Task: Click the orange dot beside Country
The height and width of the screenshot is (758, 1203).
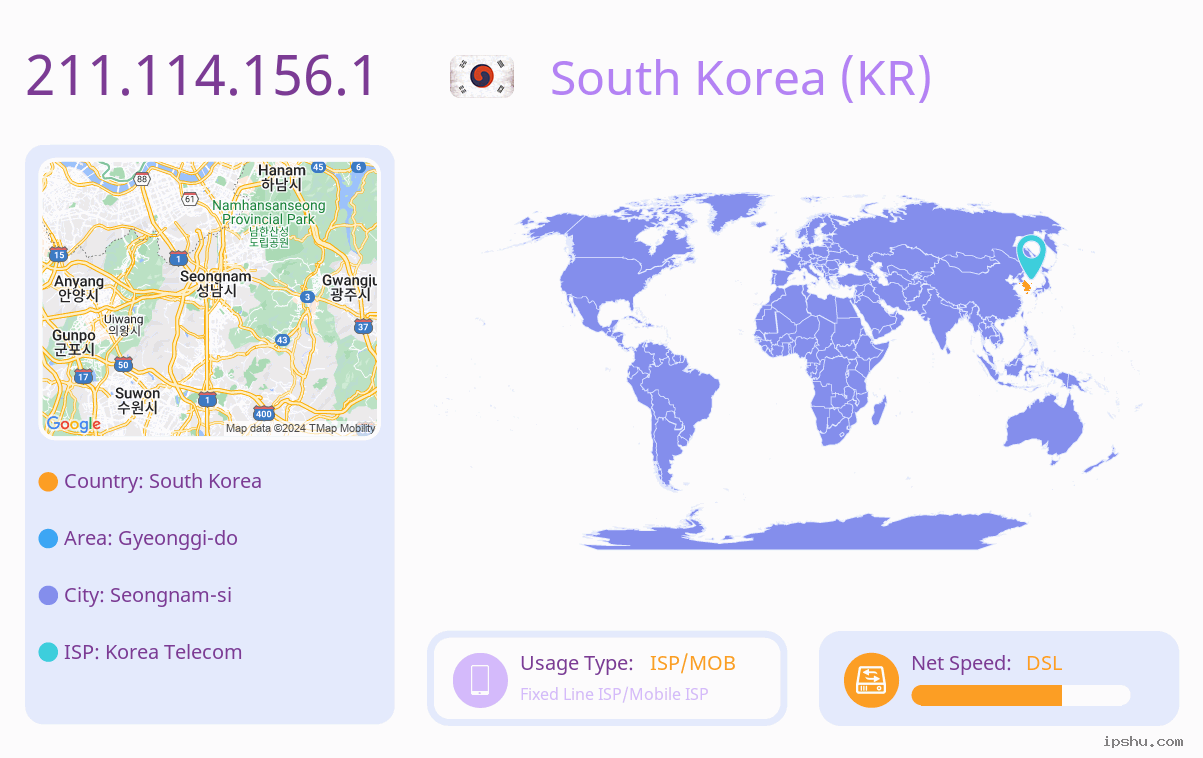Action: pos(48,482)
